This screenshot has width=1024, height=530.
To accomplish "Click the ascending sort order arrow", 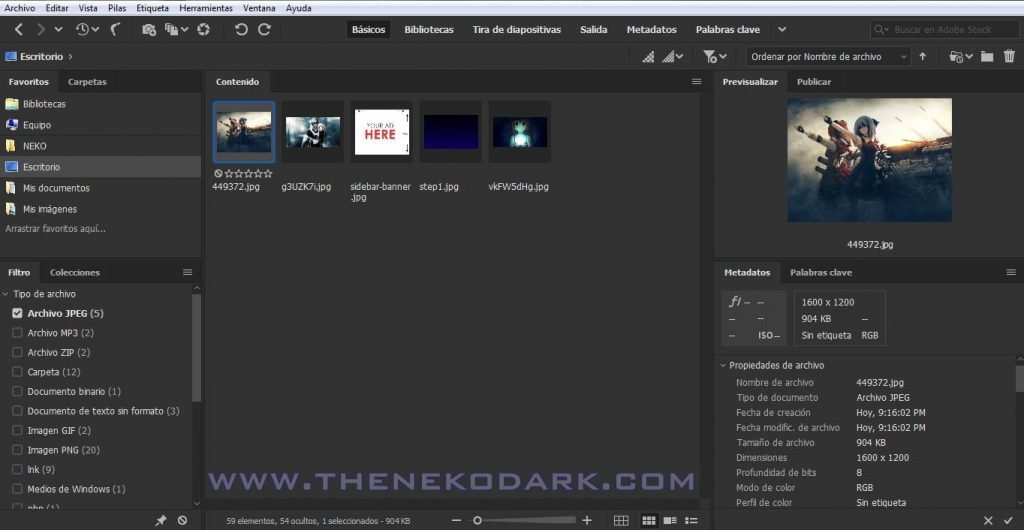I will click(x=922, y=57).
